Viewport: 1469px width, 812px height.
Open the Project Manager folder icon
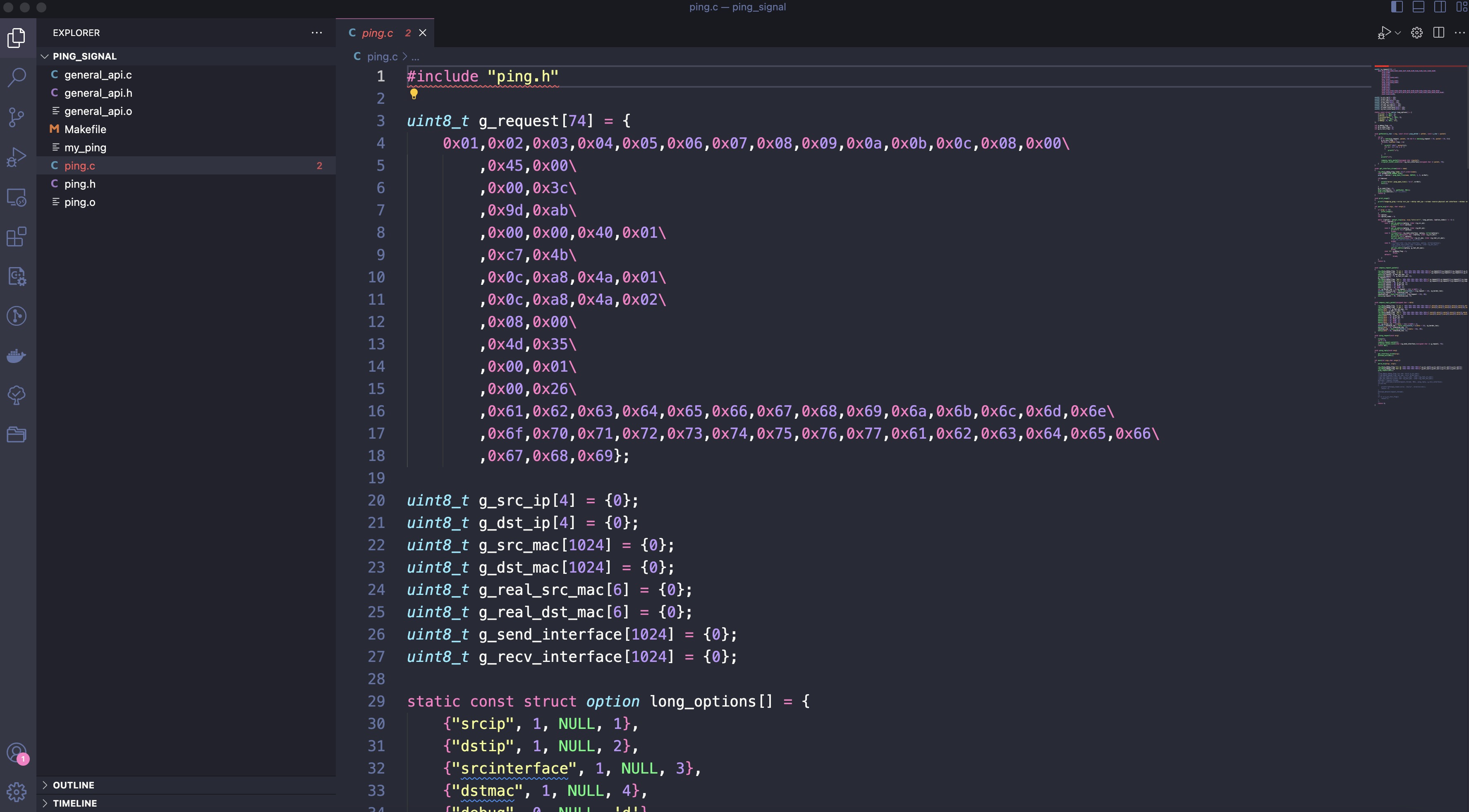(x=17, y=435)
